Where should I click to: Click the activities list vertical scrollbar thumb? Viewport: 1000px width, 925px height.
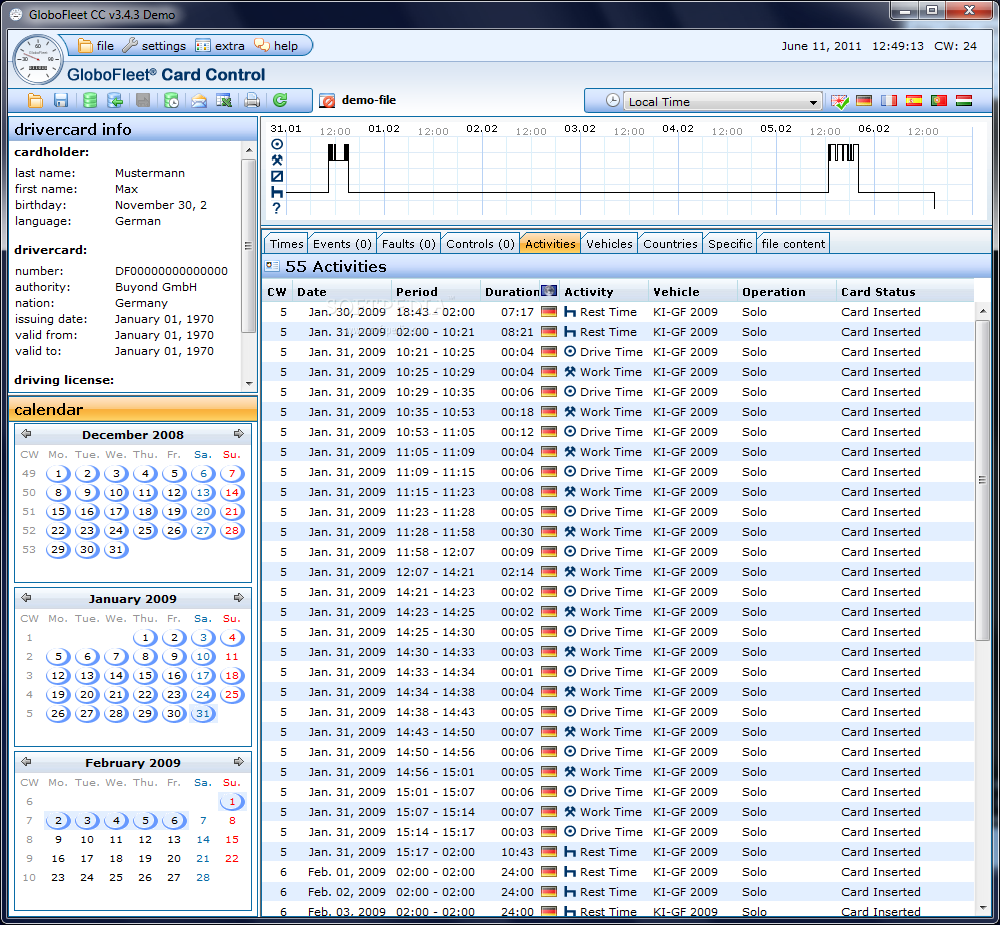tap(982, 480)
